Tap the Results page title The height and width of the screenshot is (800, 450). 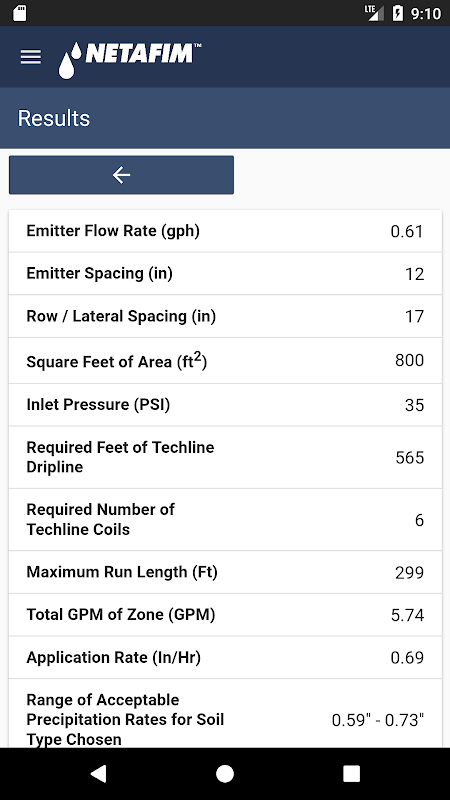coord(54,118)
